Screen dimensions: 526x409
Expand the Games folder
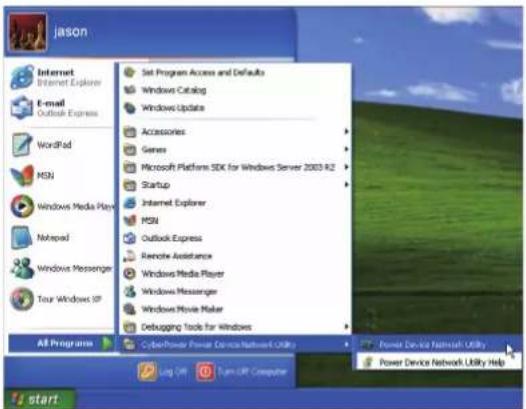coord(235,149)
